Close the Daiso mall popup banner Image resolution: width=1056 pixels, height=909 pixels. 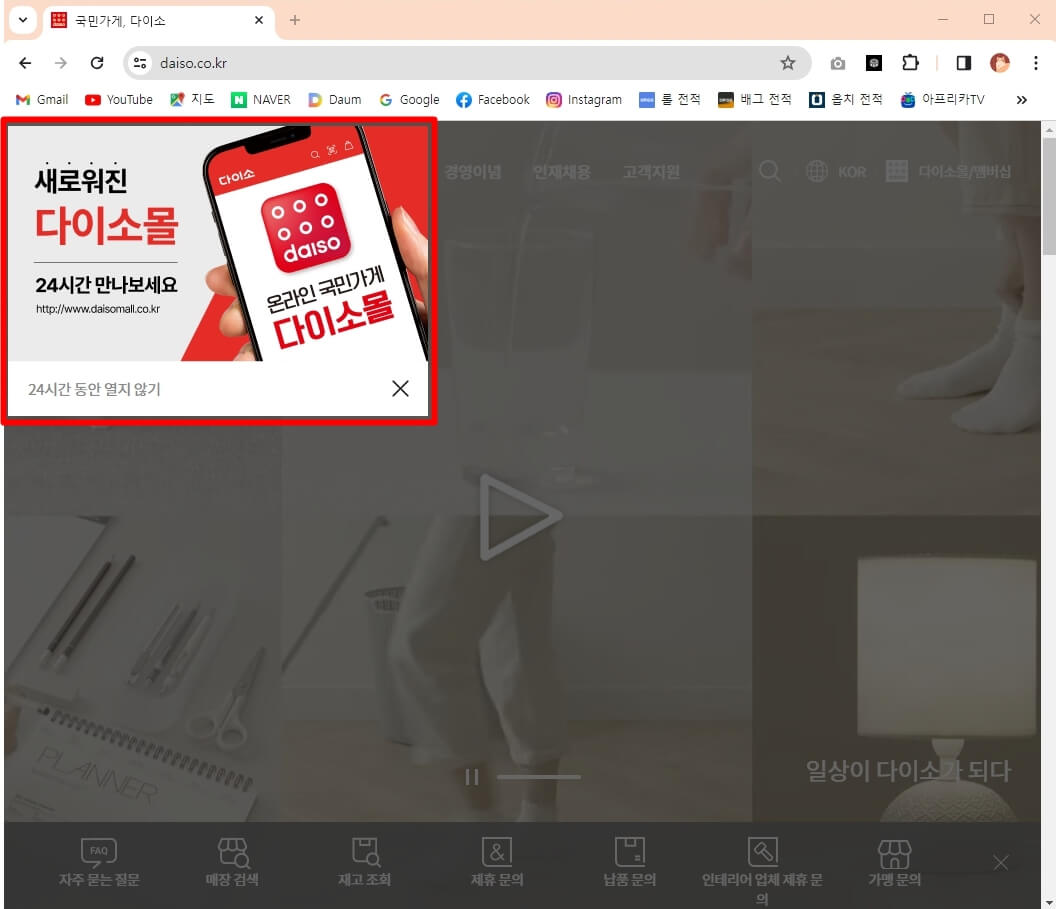click(x=400, y=389)
